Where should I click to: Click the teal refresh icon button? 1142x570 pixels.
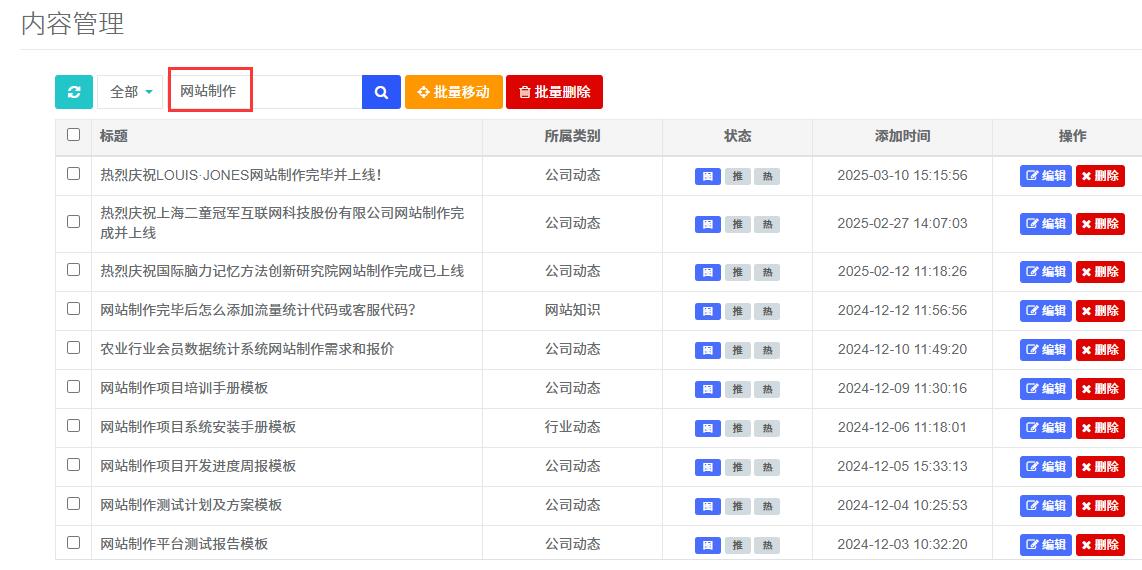click(x=74, y=92)
